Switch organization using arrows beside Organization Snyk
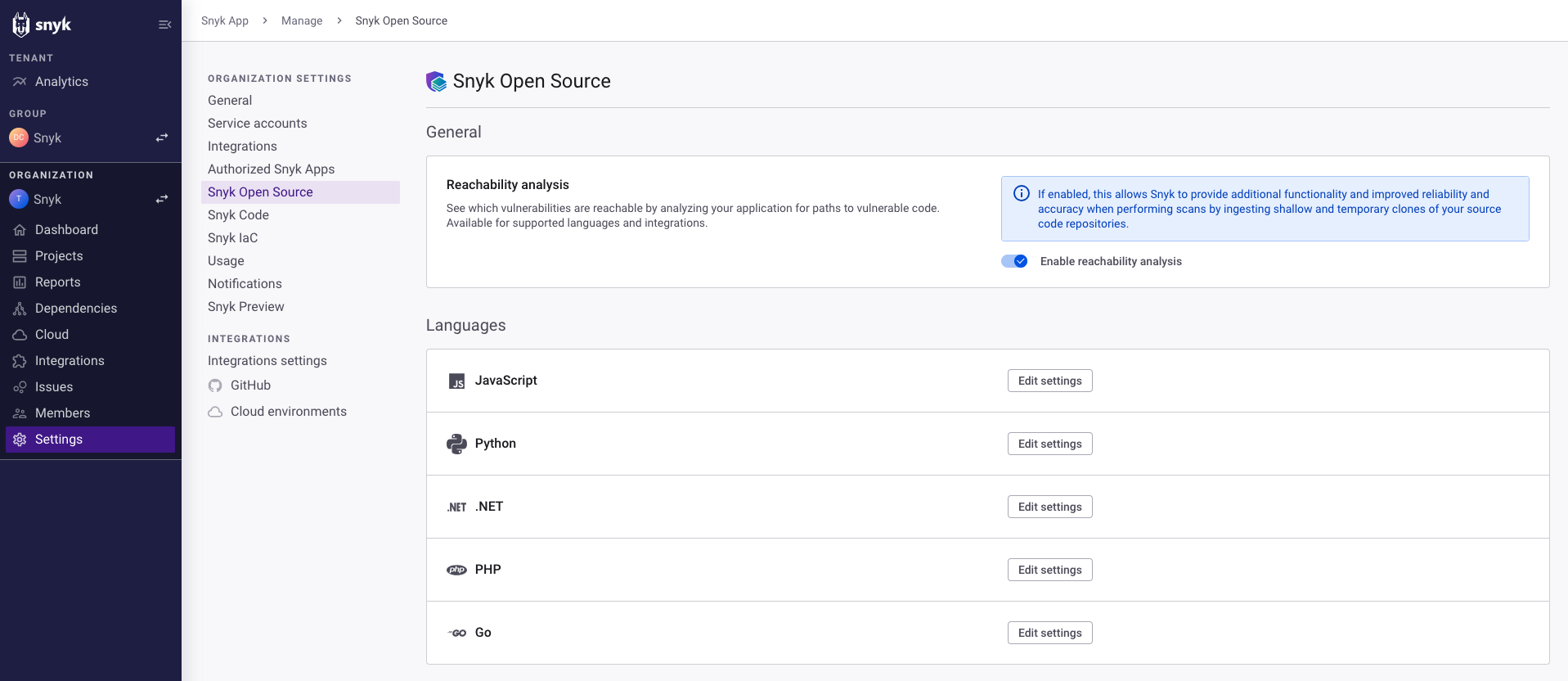Screen dimensions: 1568x681 tap(162, 199)
